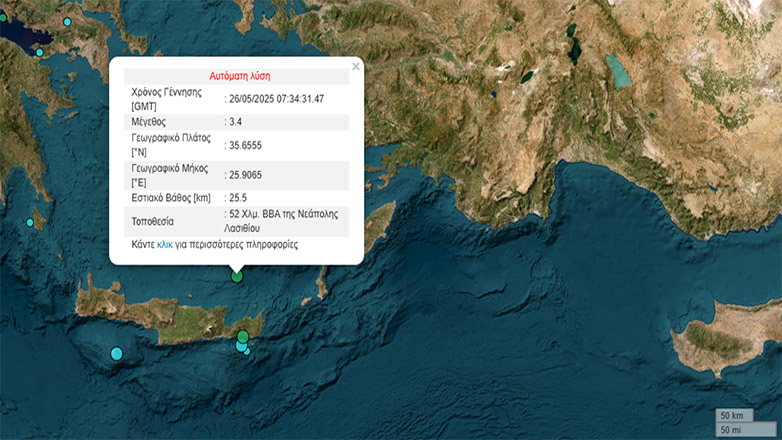Select small cyan marker on far left edge
The height and width of the screenshot is (440, 782).
(x=30, y=222)
